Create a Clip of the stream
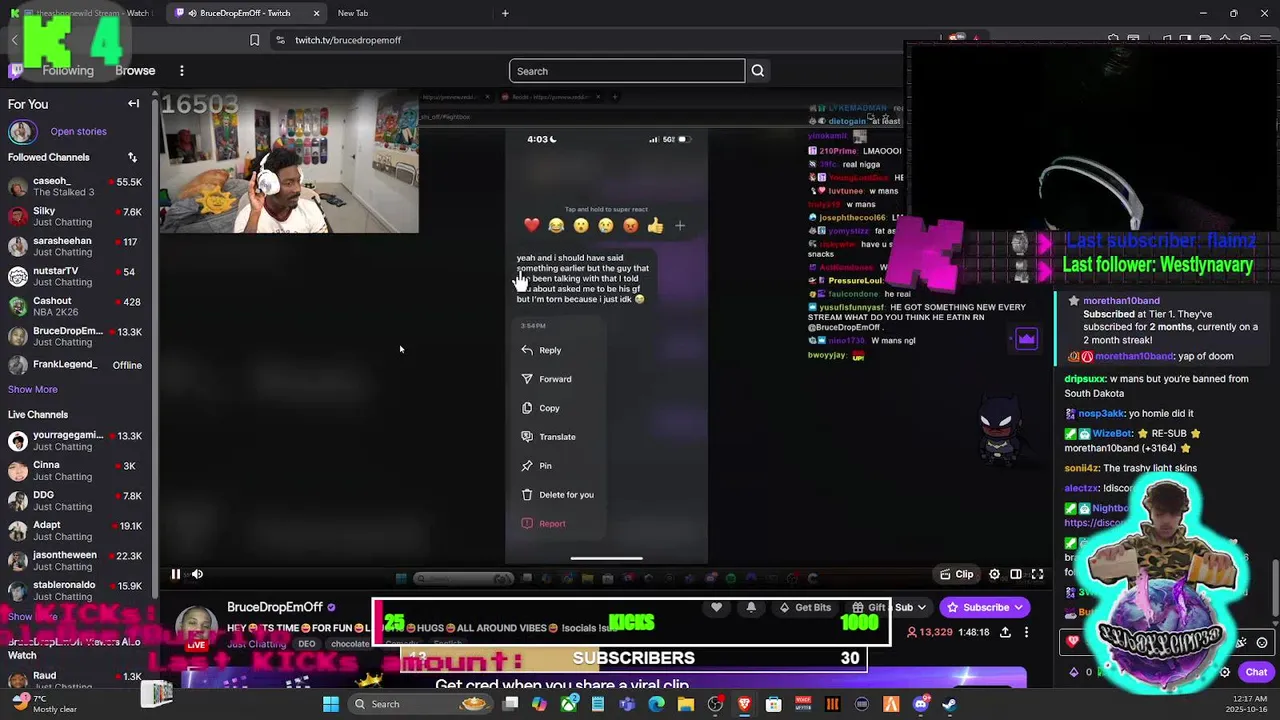This screenshot has height=720, width=1280. 956,574
